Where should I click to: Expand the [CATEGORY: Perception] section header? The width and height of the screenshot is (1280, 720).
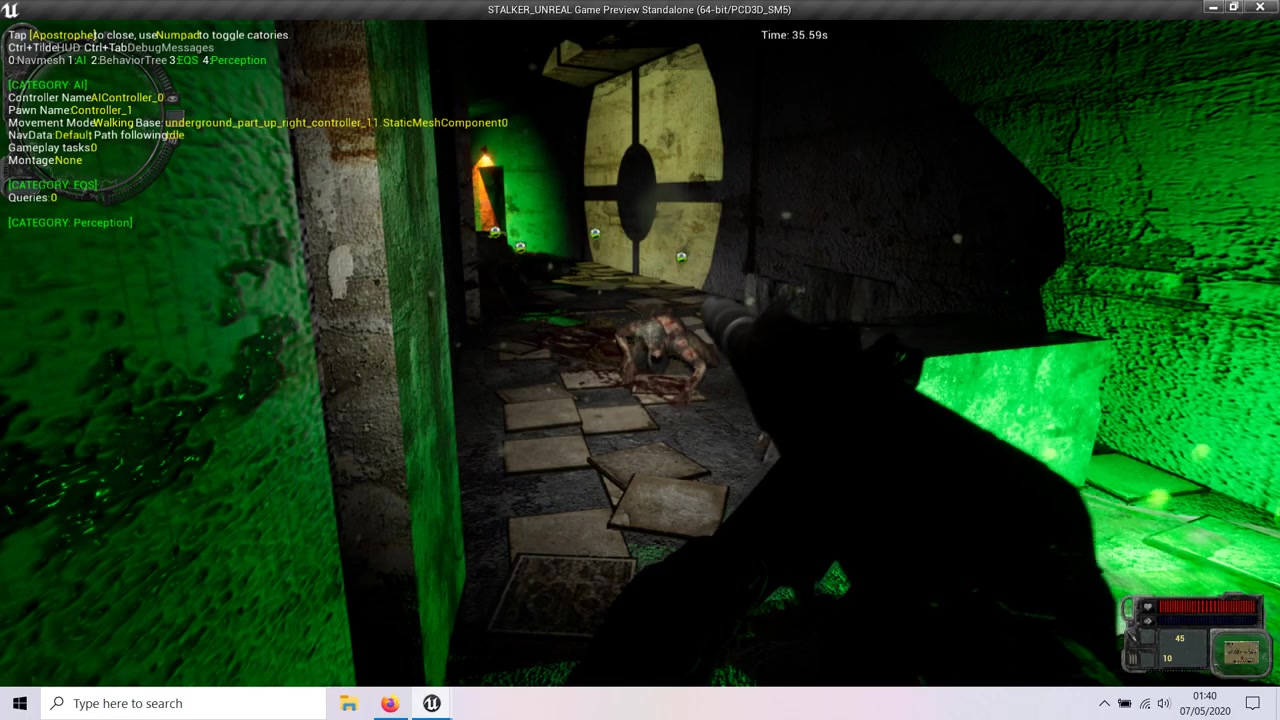pyautogui.click(x=70, y=222)
